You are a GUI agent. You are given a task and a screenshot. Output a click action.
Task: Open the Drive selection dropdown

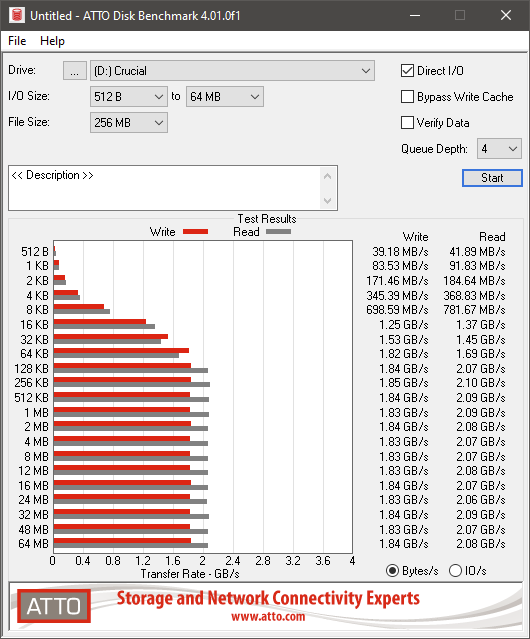click(x=232, y=71)
